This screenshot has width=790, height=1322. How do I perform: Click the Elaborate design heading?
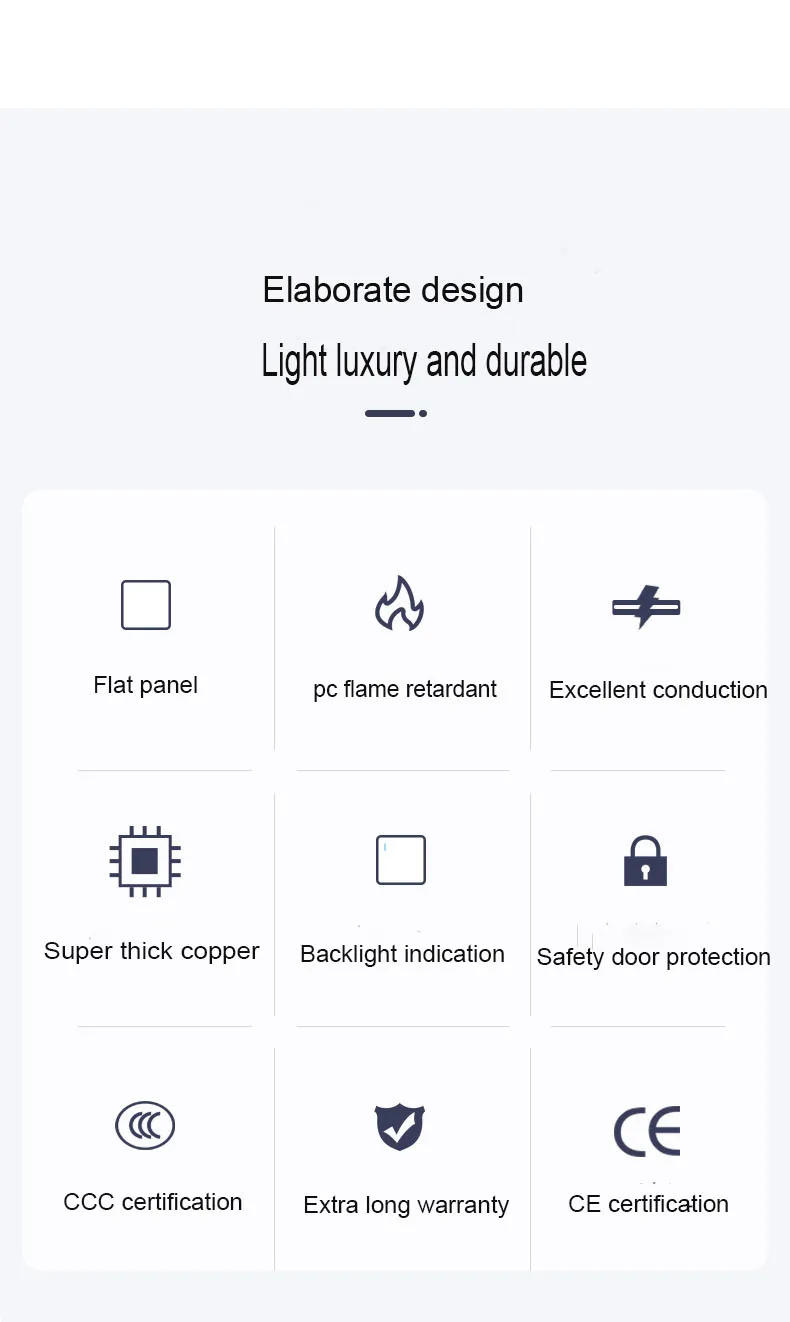point(393,290)
